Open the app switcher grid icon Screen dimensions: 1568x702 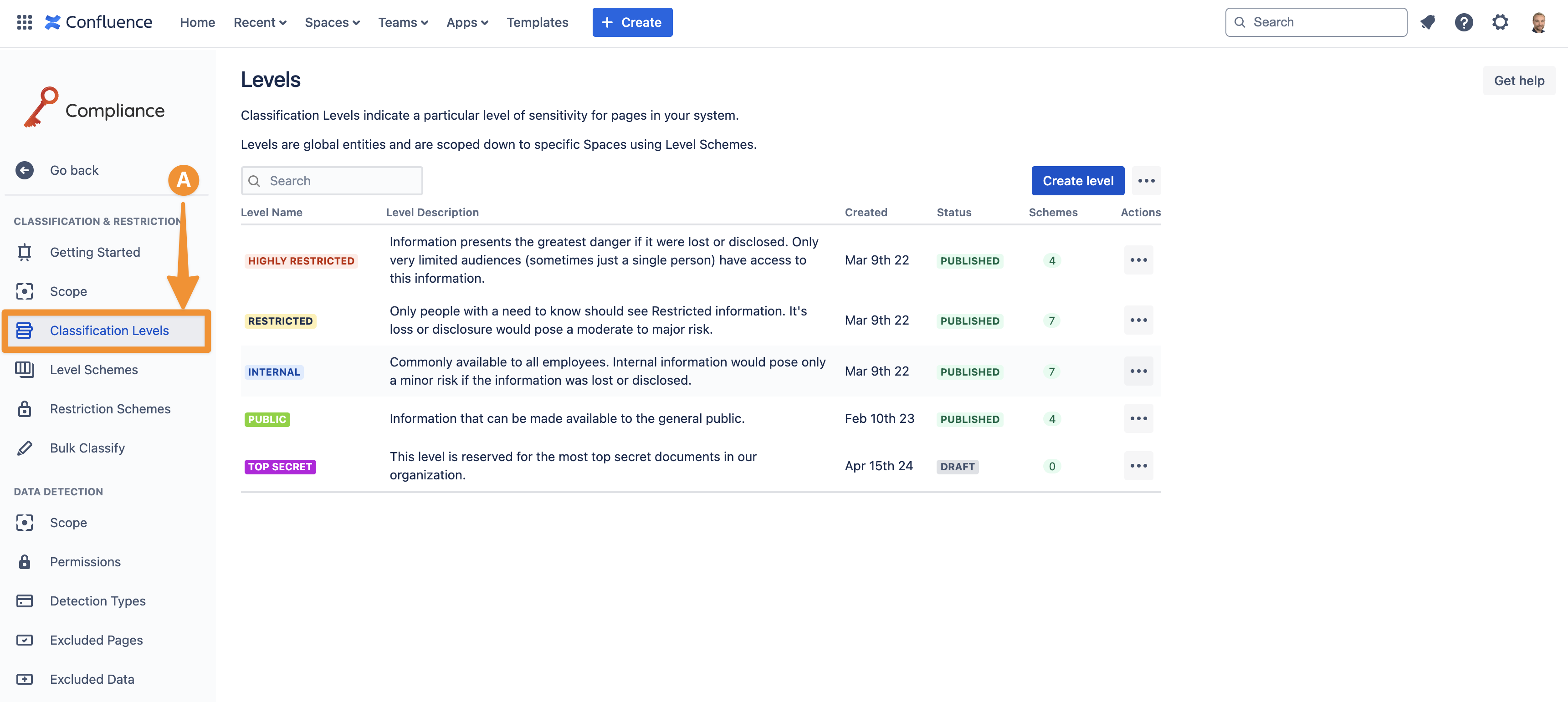[x=24, y=22]
